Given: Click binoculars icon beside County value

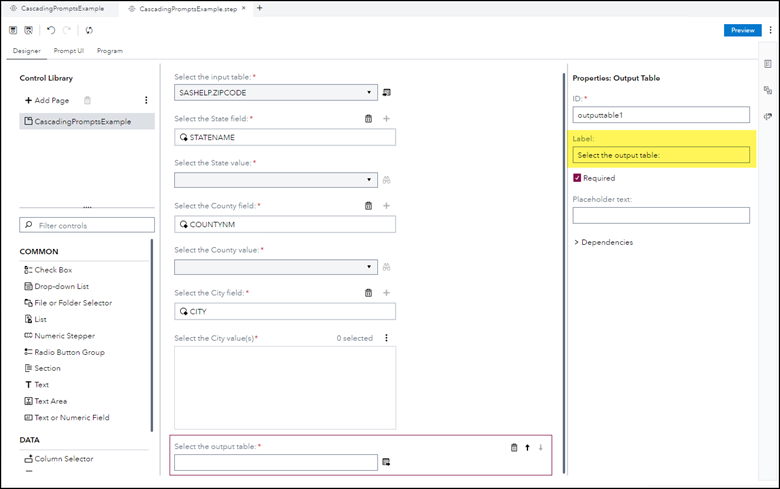Looking at the screenshot, I should pyautogui.click(x=387, y=267).
